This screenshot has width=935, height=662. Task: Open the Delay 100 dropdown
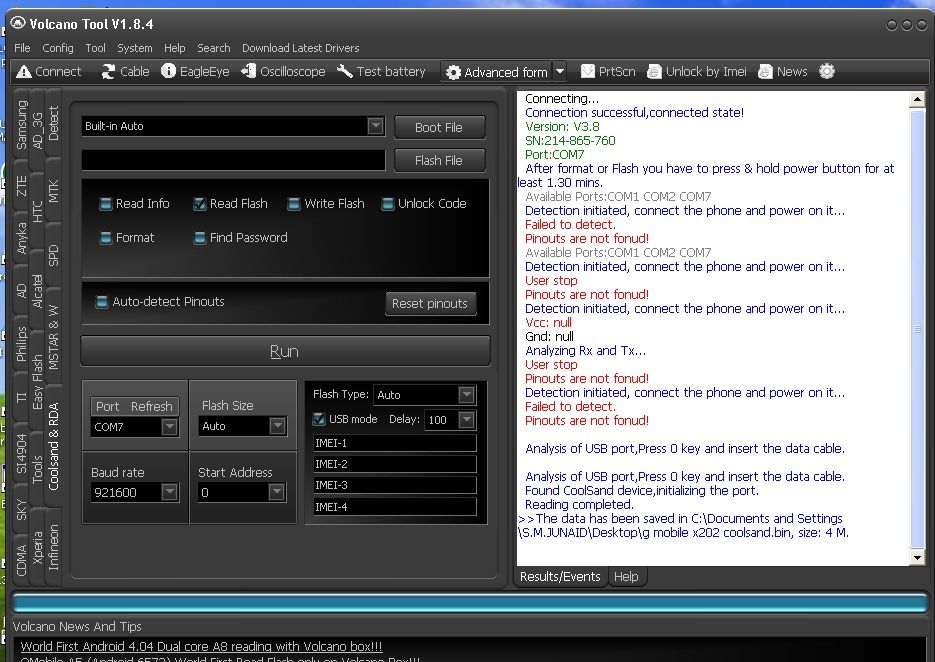[466, 420]
